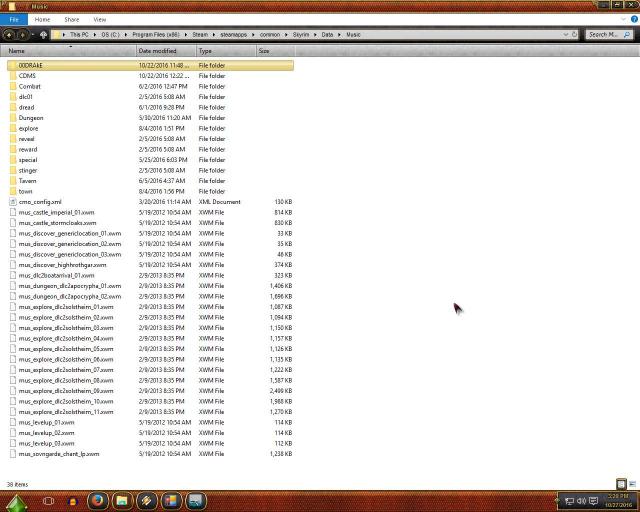Open the View ribbon tab
The height and width of the screenshot is (512, 640).
tap(100, 20)
